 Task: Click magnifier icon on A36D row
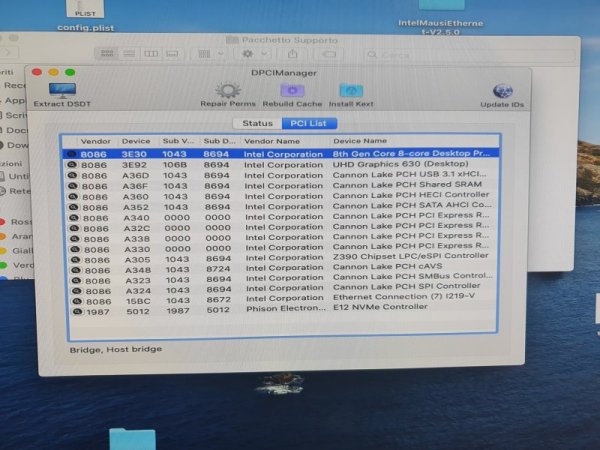click(x=72, y=175)
